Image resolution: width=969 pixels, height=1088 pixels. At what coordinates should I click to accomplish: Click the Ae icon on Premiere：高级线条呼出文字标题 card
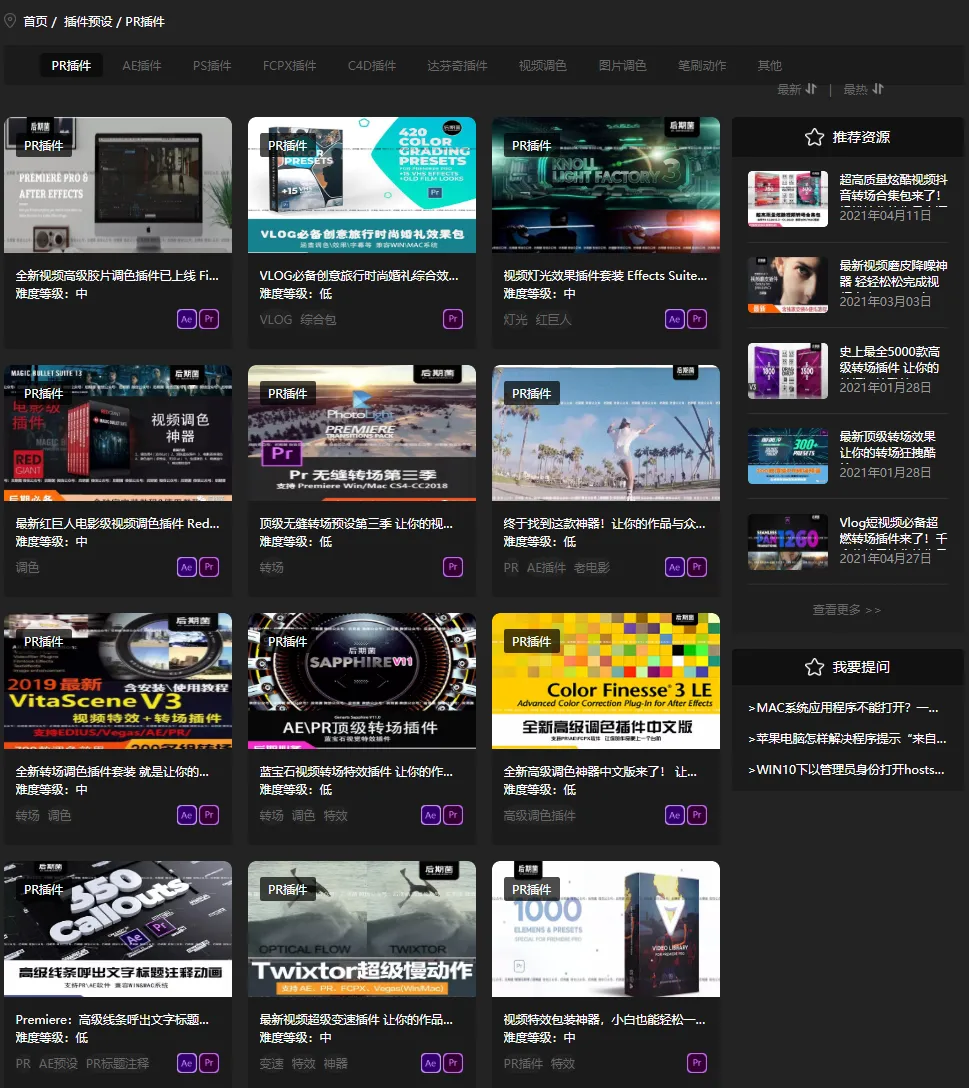tap(187, 1063)
